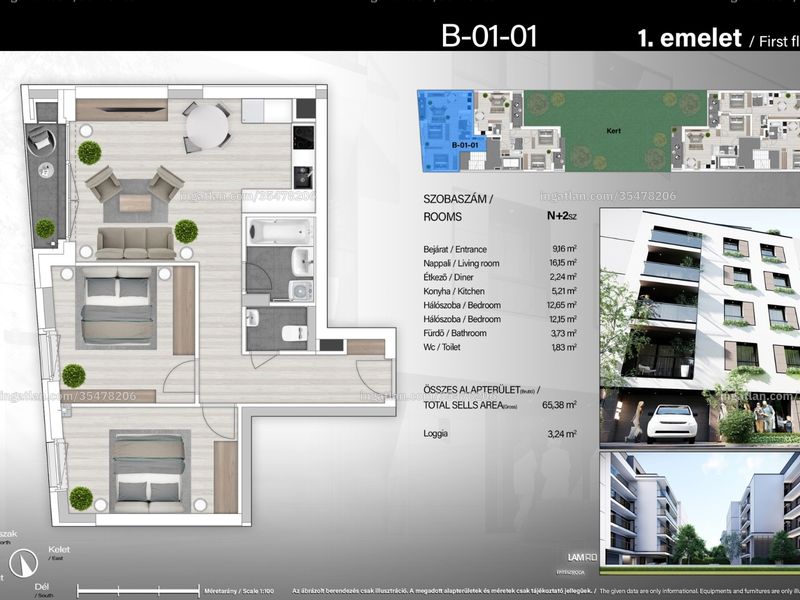Click the B-01-01 apartment title
Viewport: 800px width, 600px height.
(x=489, y=36)
